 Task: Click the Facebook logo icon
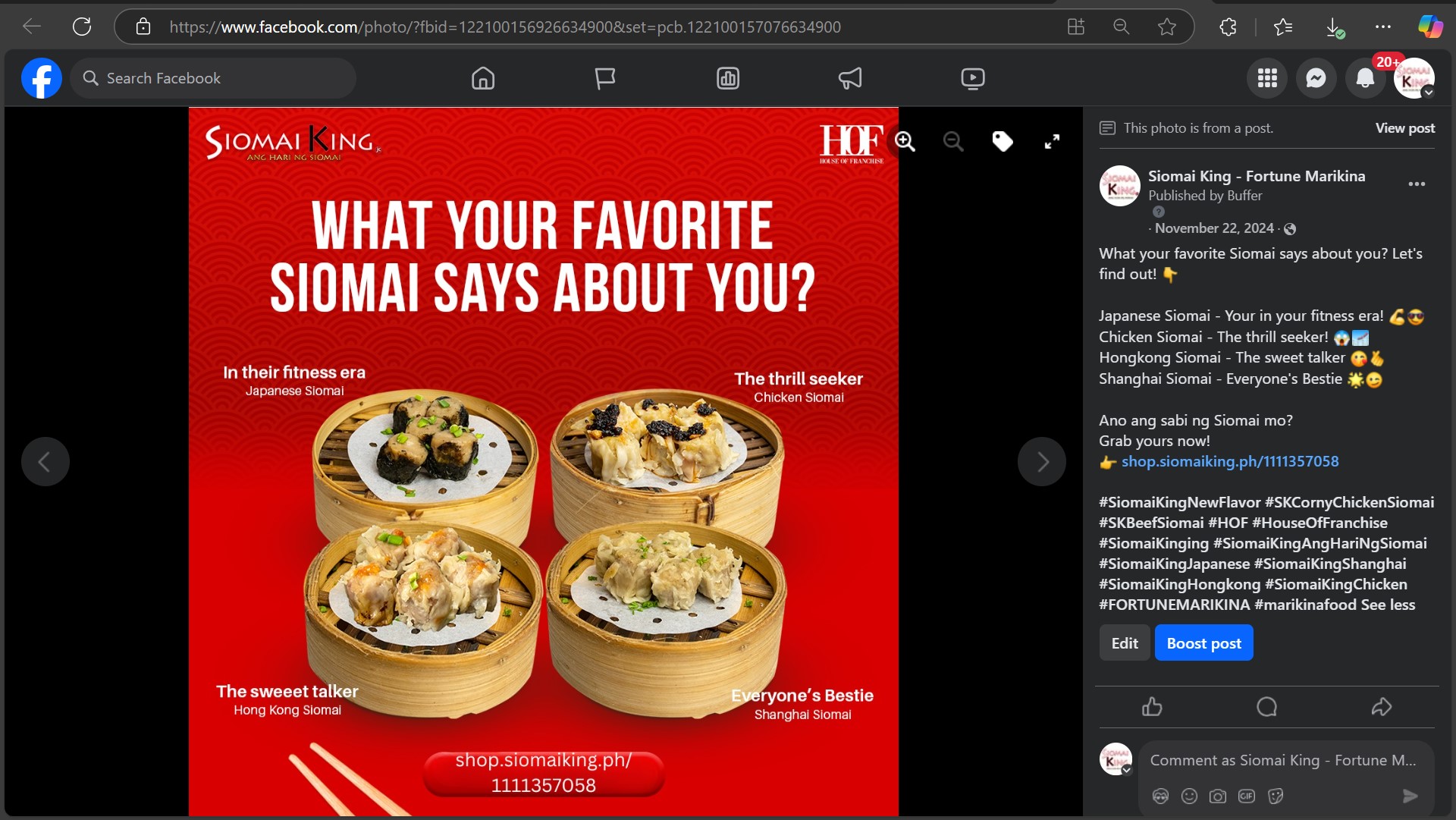42,78
